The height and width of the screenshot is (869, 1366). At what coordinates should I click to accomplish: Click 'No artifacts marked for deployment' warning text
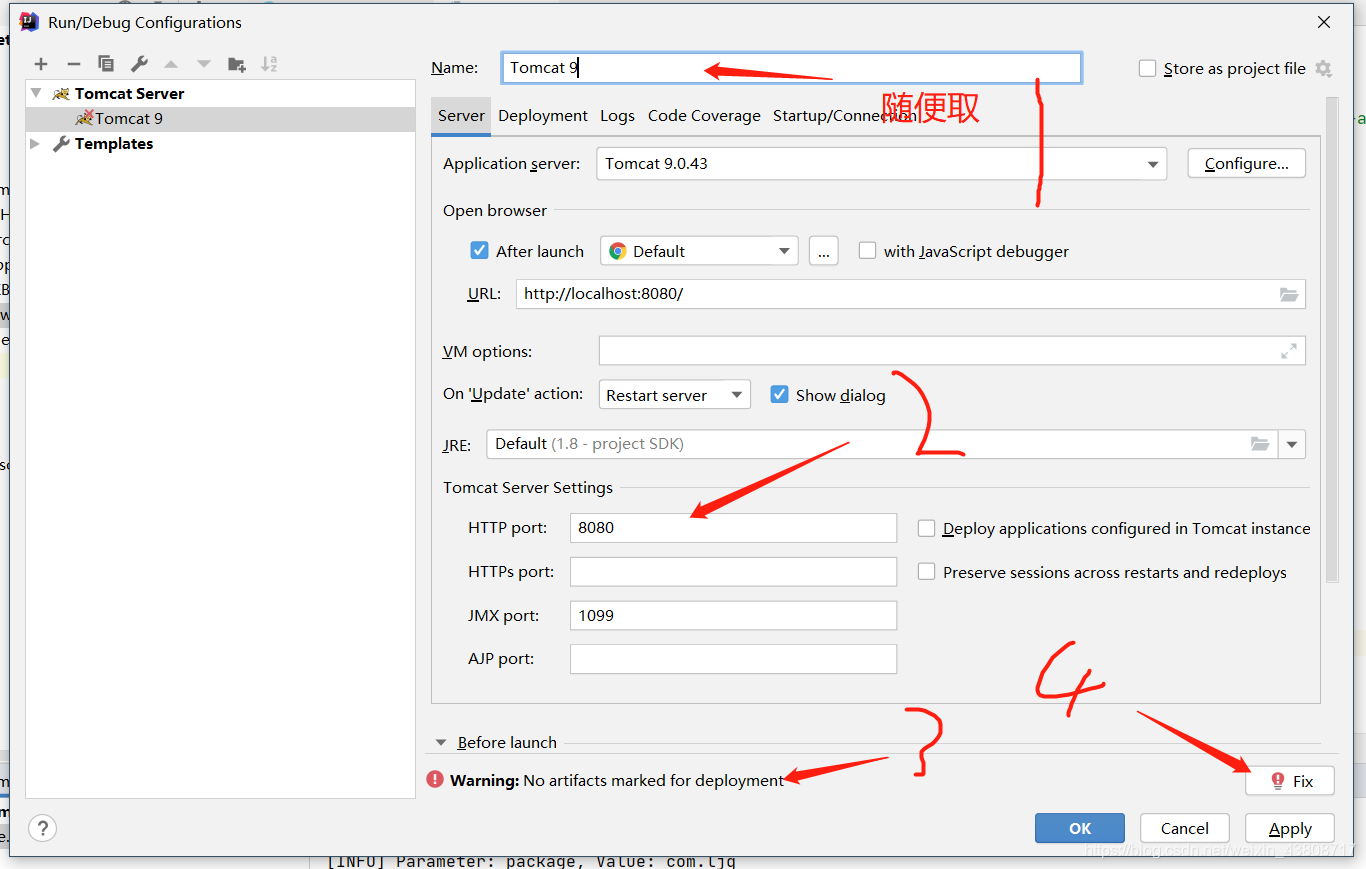[654, 780]
